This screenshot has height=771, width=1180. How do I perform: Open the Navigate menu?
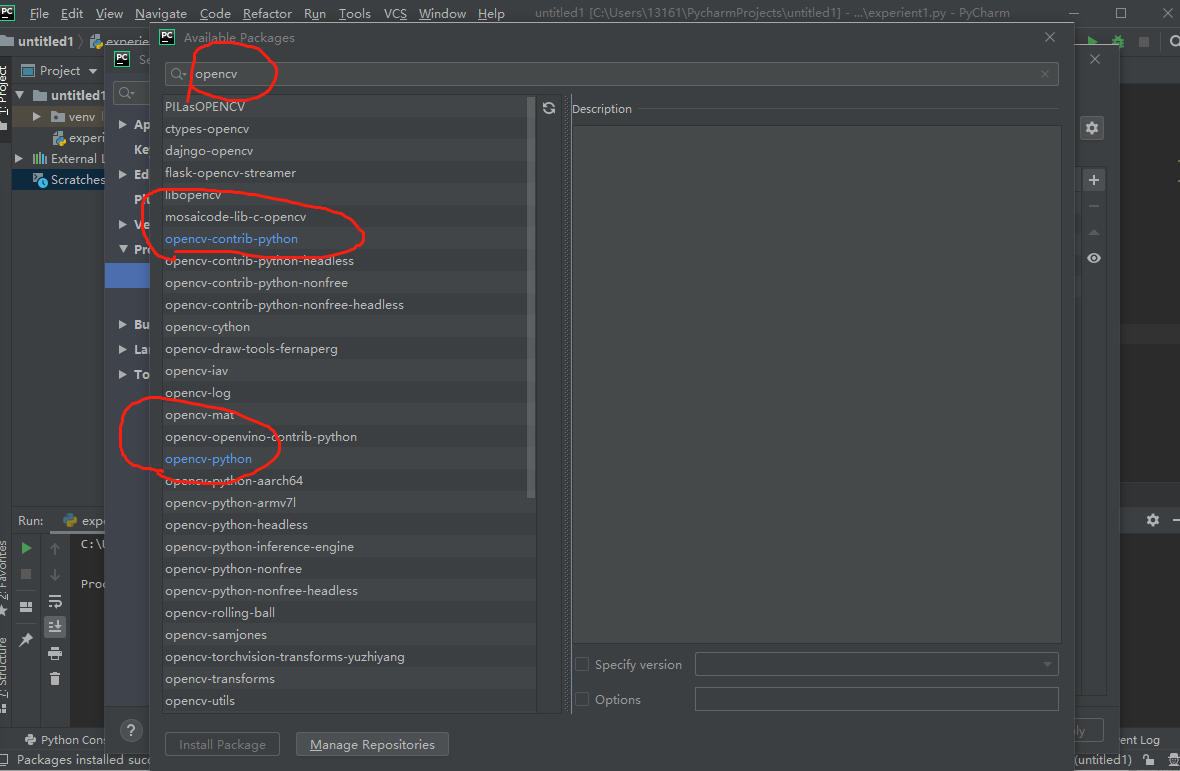[161, 14]
